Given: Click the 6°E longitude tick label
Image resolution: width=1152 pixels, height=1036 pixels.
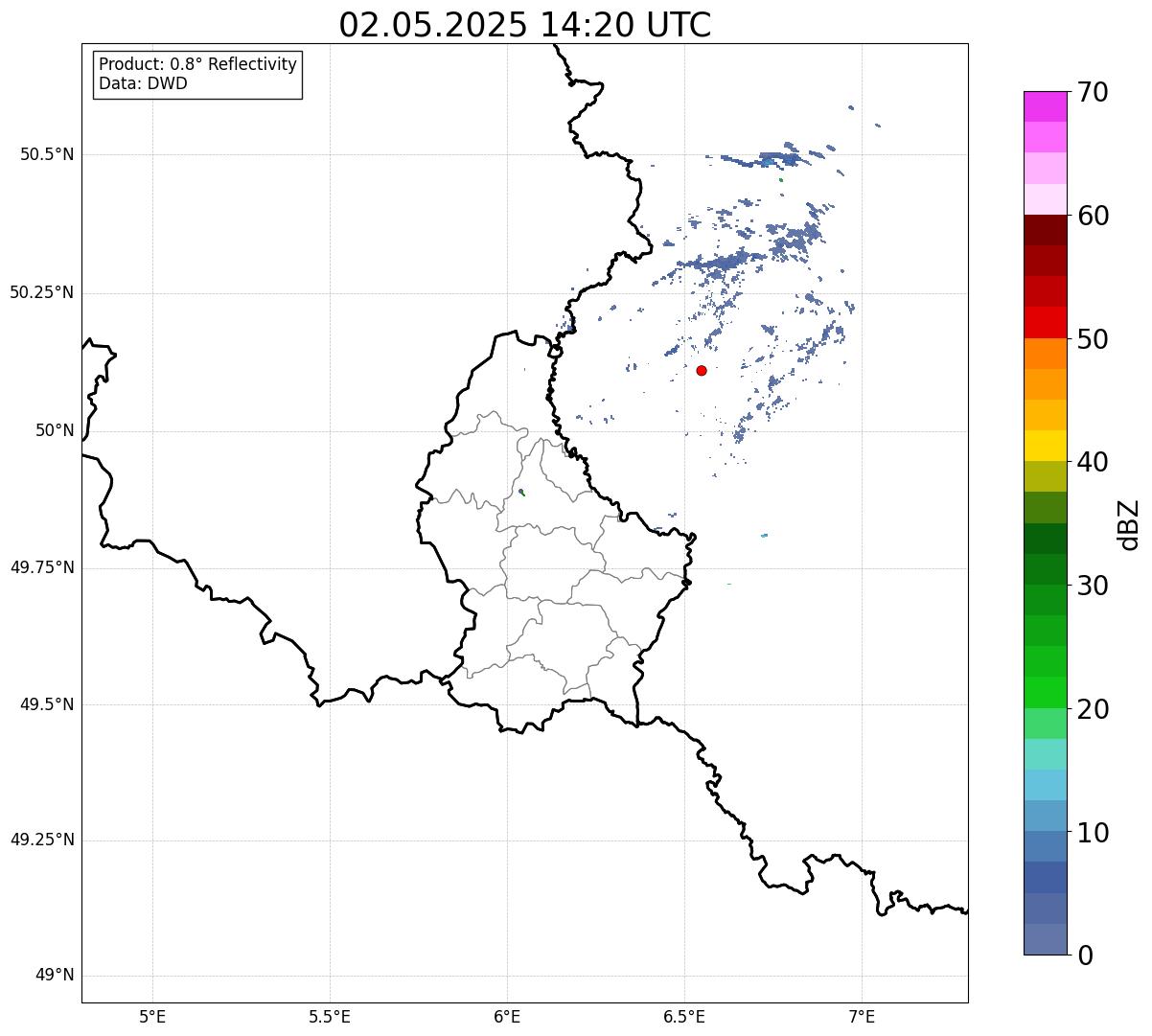Looking at the screenshot, I should click(507, 1016).
